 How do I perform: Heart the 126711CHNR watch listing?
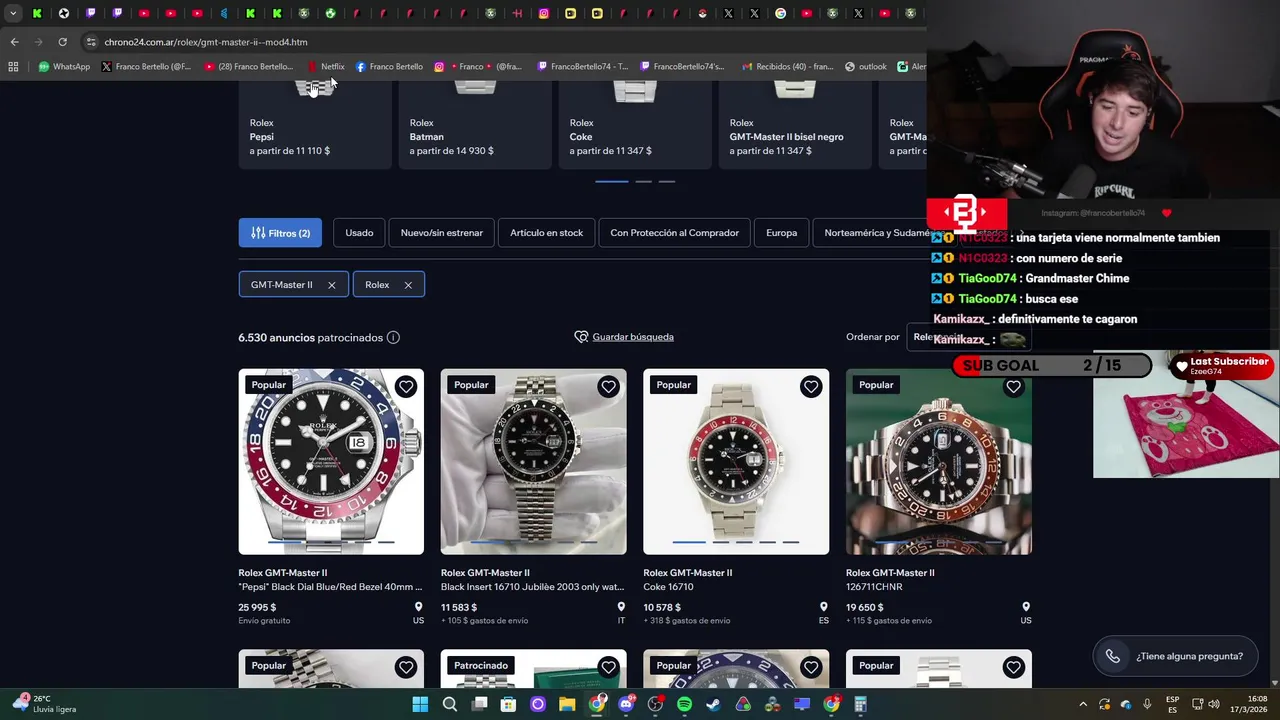1013,387
